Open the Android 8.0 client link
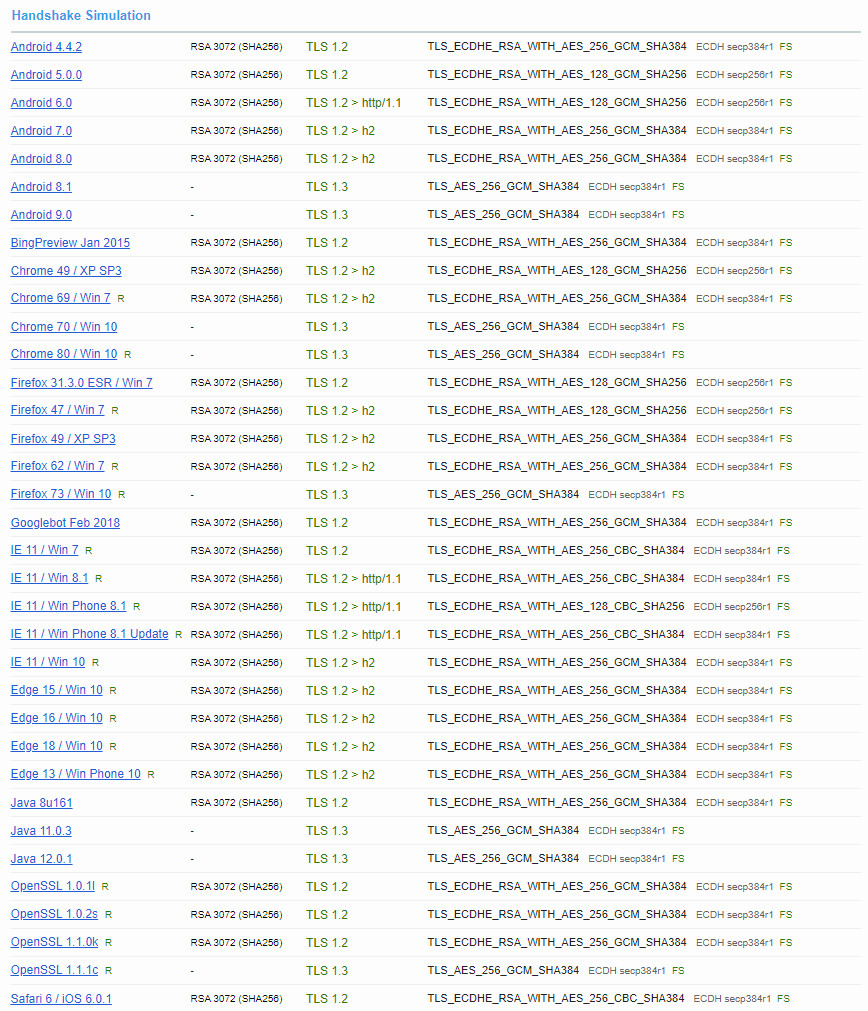The image size is (868, 1011). 41,159
